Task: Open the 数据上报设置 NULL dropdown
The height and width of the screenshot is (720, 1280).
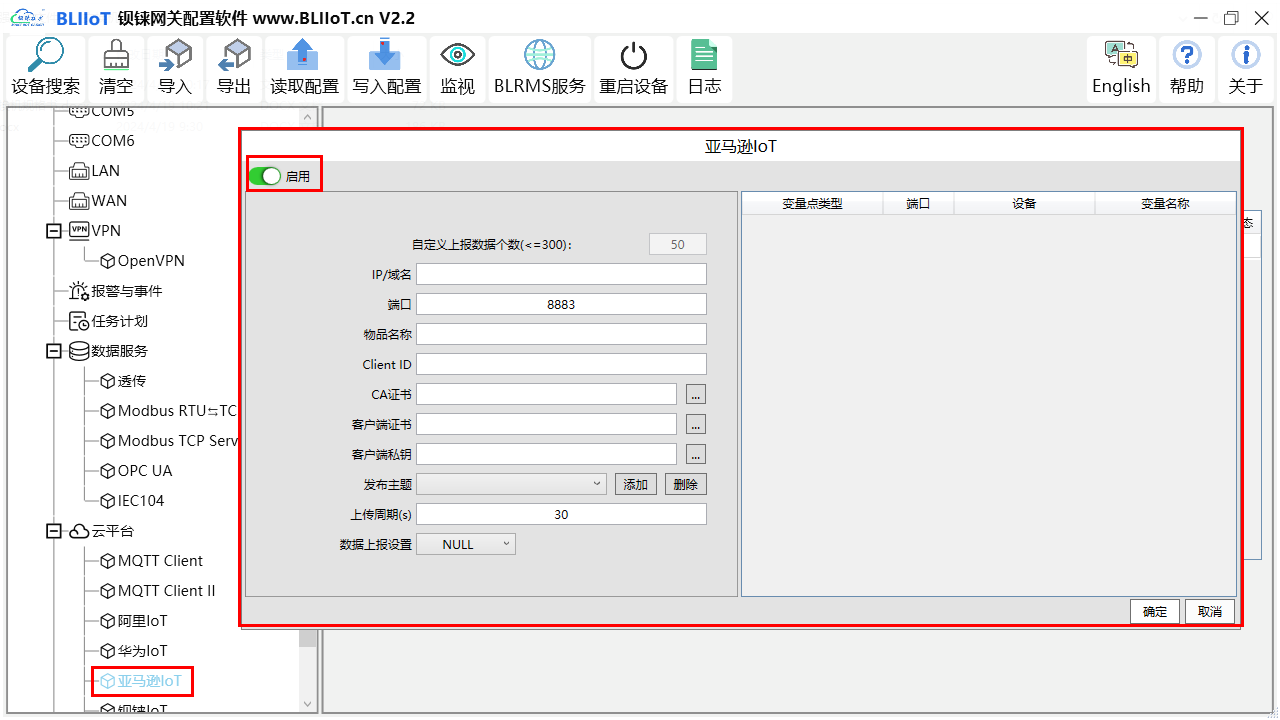Action: pos(465,544)
